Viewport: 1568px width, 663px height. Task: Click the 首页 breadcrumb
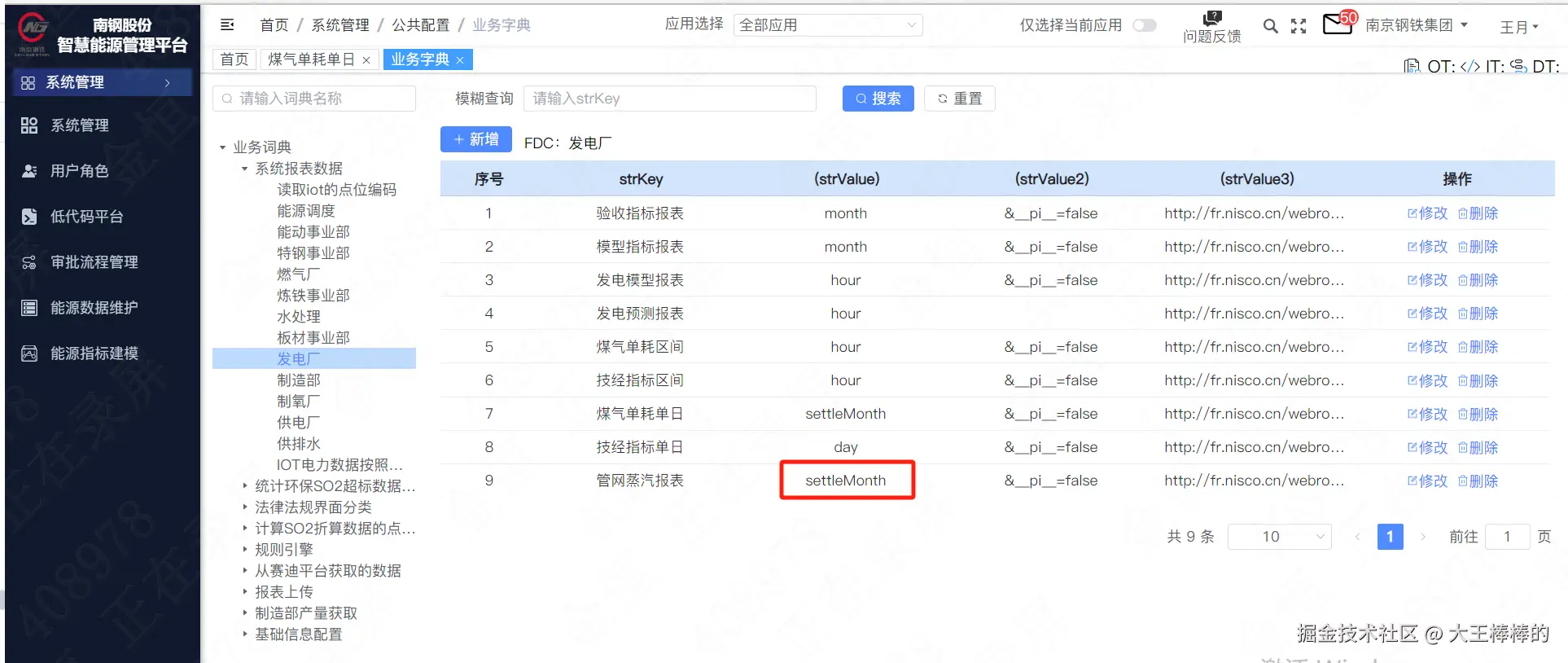click(274, 25)
